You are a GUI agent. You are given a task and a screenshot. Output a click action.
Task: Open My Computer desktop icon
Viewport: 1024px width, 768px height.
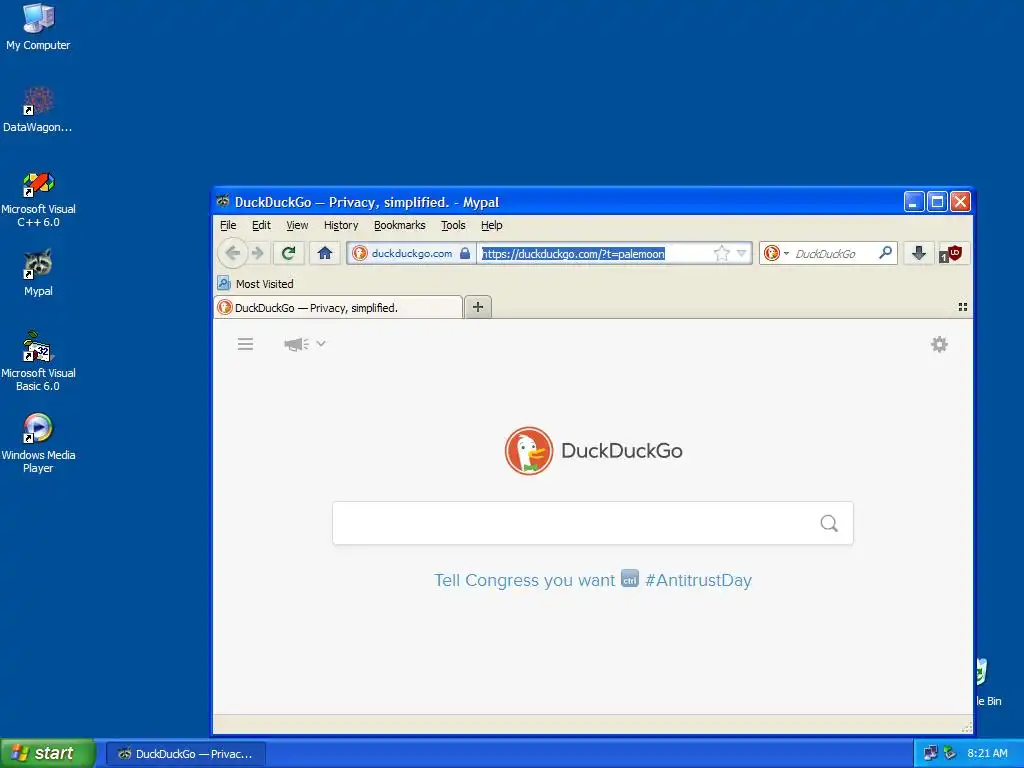[38, 27]
